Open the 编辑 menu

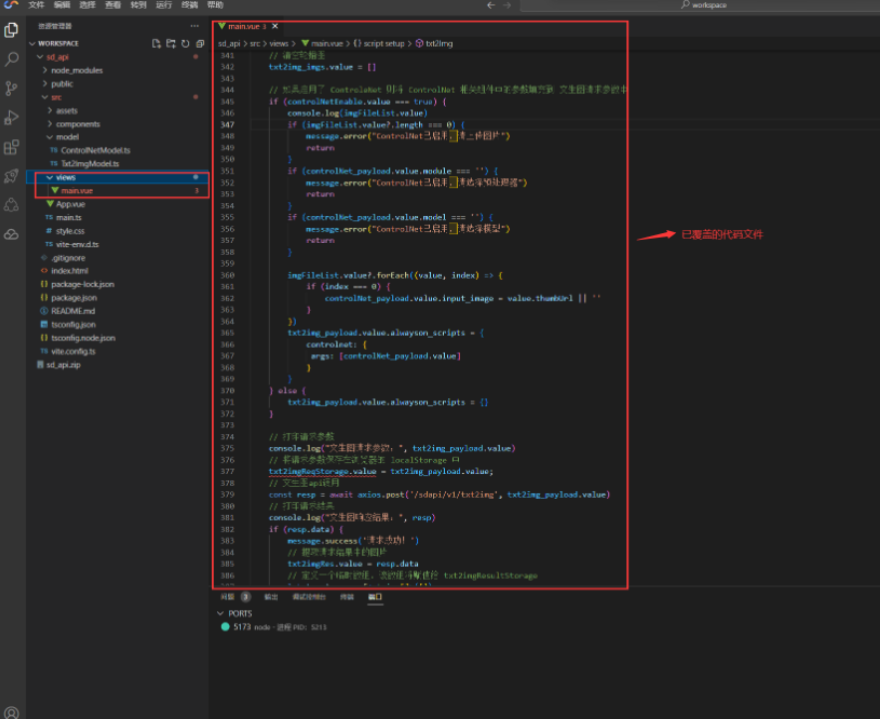coord(62,4)
